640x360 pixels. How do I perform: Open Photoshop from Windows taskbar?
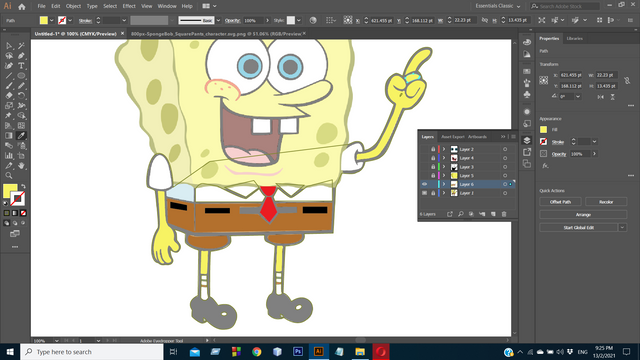pyautogui.click(x=298, y=352)
